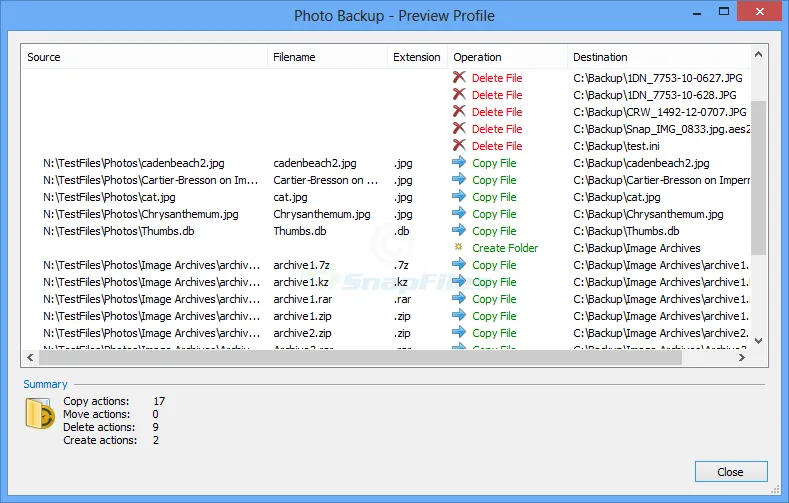Select source N:\TestFiles\Photos\Chrysanthemum.jpg
The width and height of the screenshot is (789, 503).
pyautogui.click(x=141, y=214)
